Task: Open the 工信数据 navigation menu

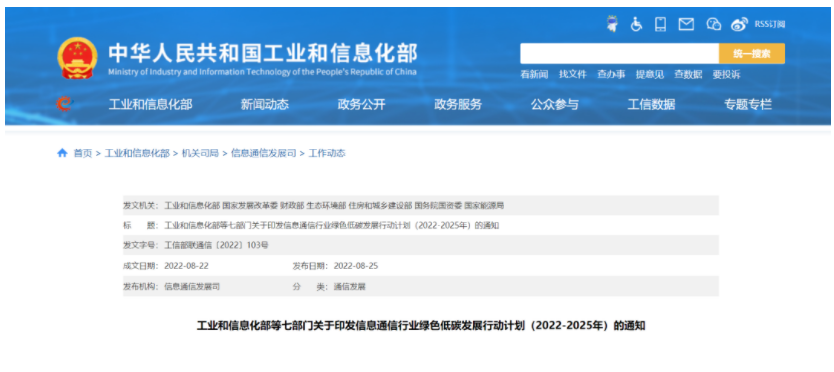Action: 652,104
